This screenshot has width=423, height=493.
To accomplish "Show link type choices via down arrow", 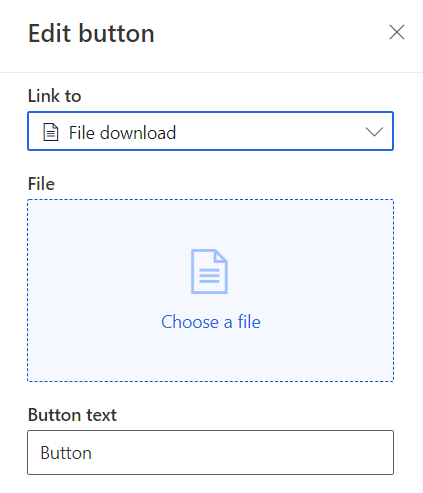I will [x=374, y=132].
